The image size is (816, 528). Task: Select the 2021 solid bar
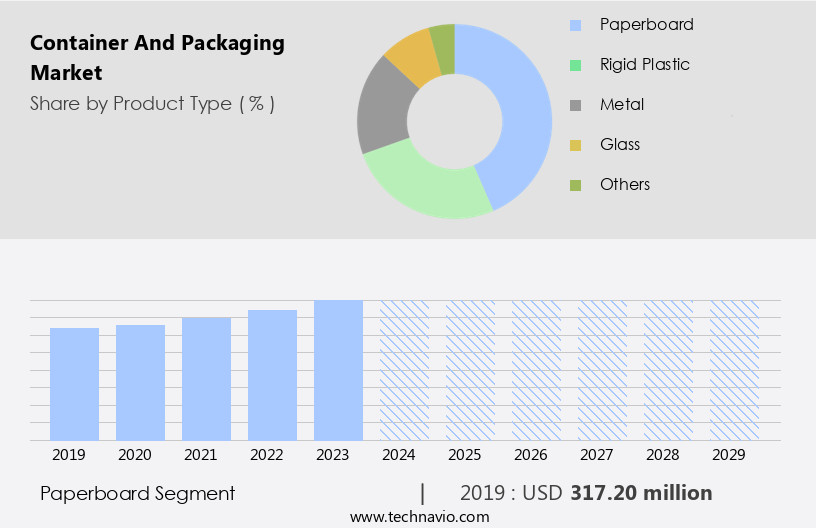coord(207,378)
